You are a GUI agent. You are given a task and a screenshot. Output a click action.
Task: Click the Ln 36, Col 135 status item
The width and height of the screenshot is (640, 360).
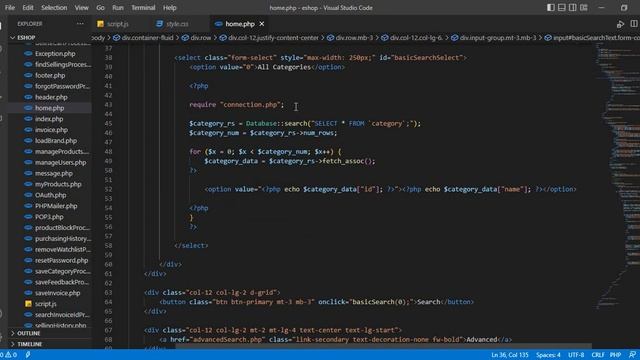point(509,355)
